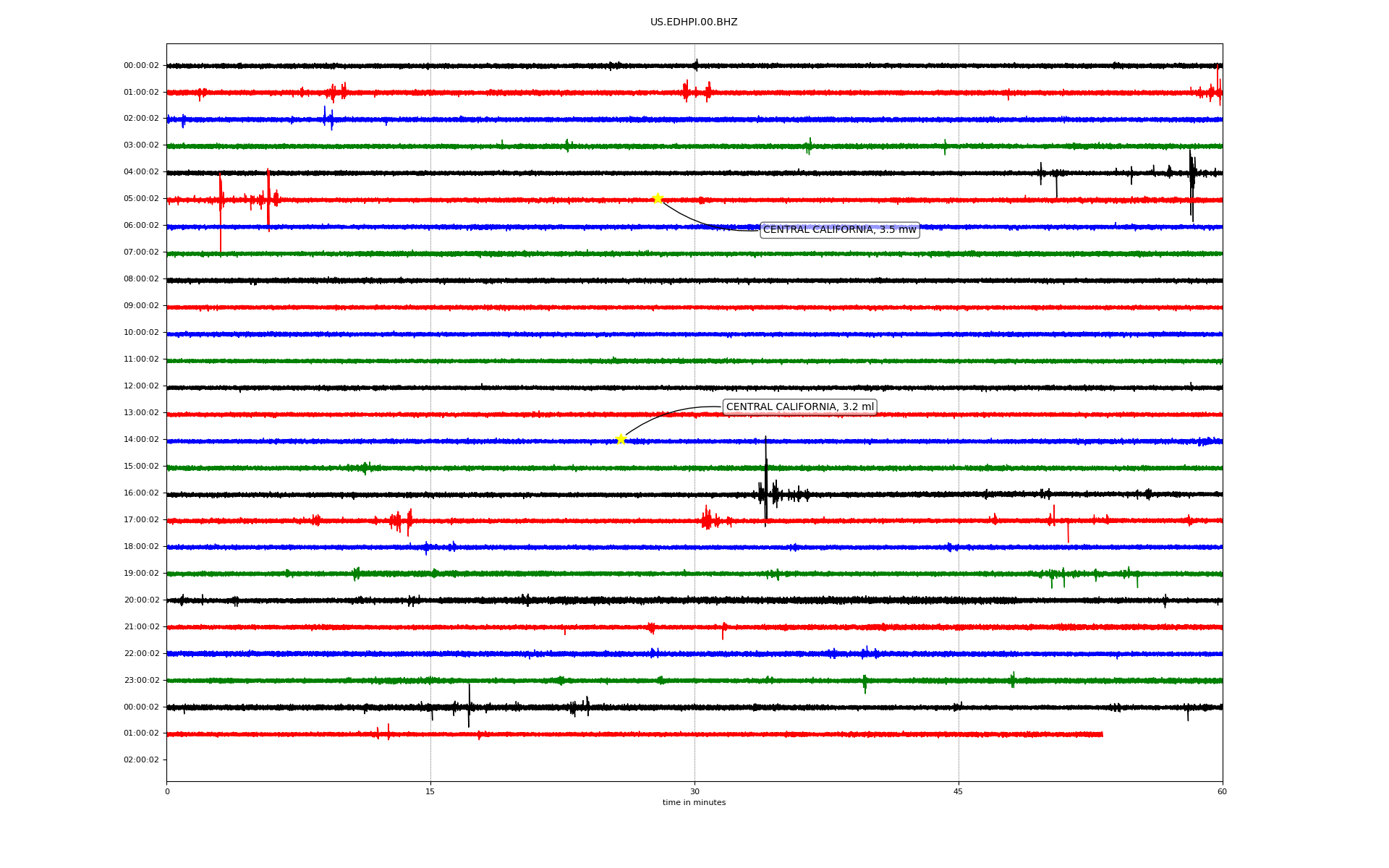The height and width of the screenshot is (868, 1389).
Task: Click the CENTRAL CALIFORNIA 3.5 mw annotation
Action: 839,230
